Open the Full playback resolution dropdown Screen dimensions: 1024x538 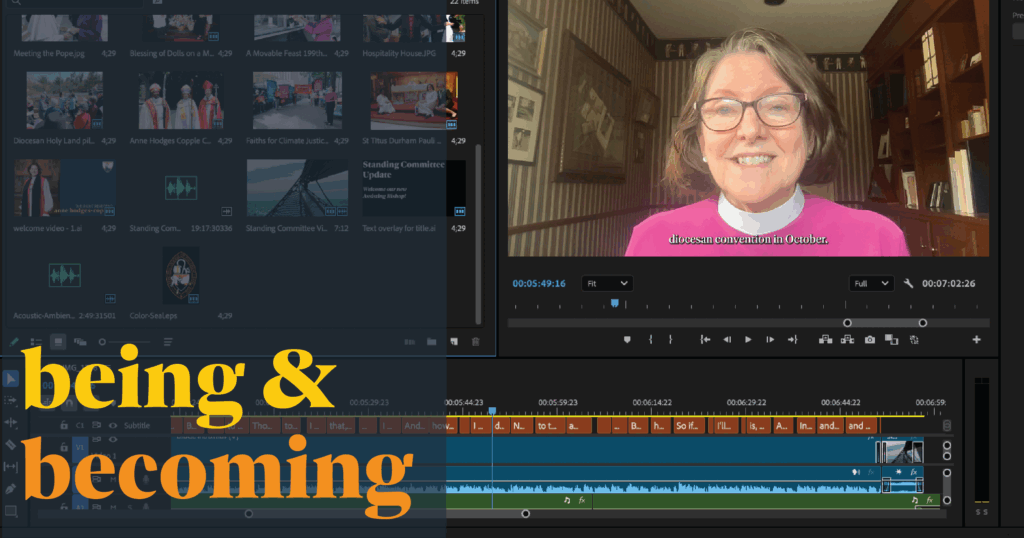click(x=871, y=284)
